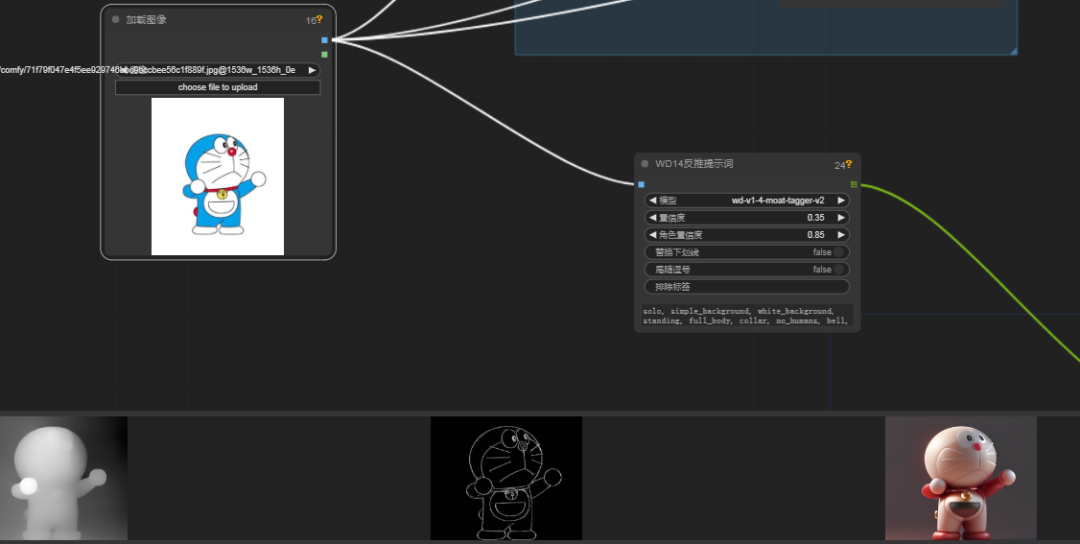
Task: Click the 置信度 0.35 value slider
Action: click(747, 218)
